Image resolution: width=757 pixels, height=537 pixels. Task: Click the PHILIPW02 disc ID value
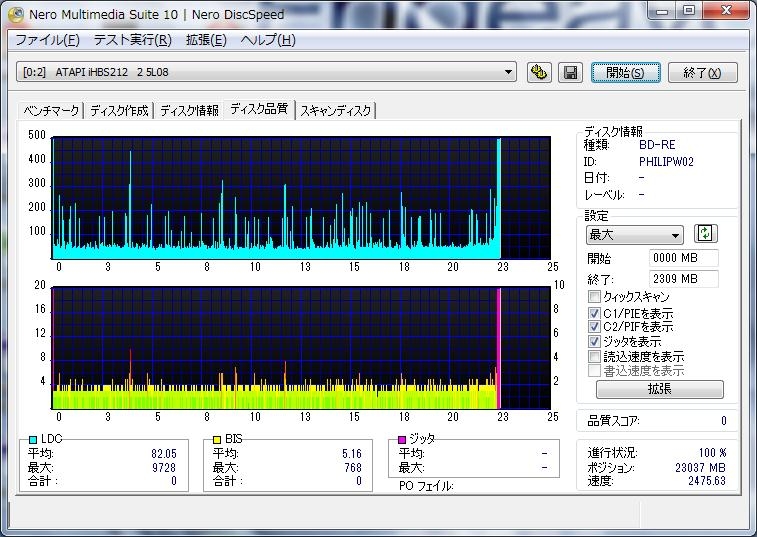pyautogui.click(x=666, y=162)
